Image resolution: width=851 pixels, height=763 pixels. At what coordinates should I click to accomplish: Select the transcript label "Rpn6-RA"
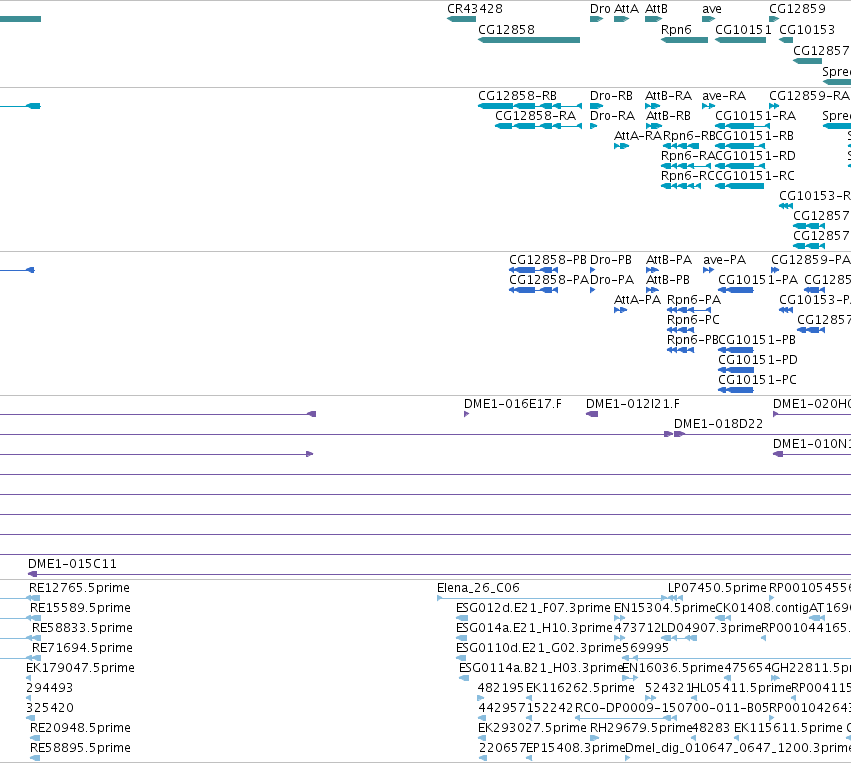pyautogui.click(x=688, y=156)
